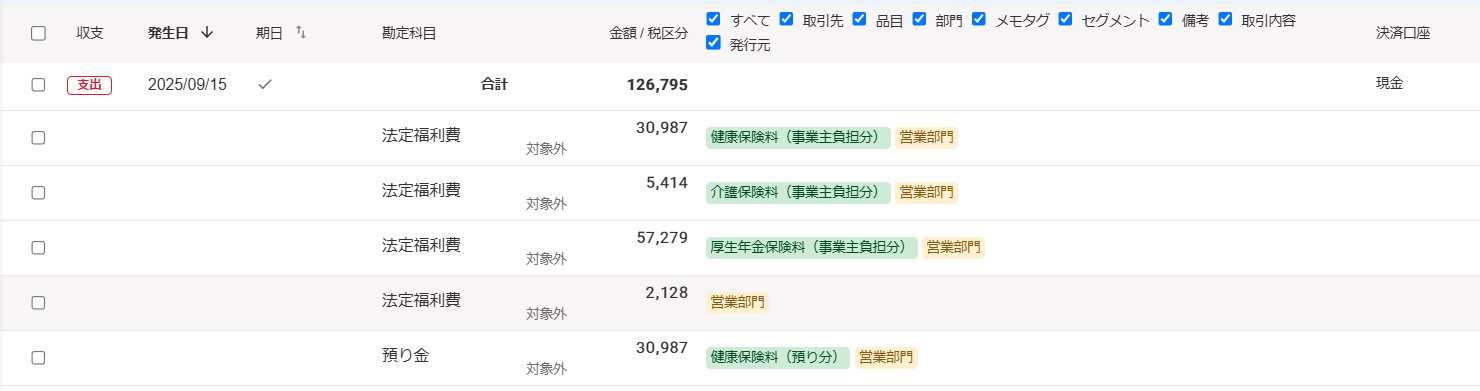Click the 決済口座 column header

[1403, 33]
